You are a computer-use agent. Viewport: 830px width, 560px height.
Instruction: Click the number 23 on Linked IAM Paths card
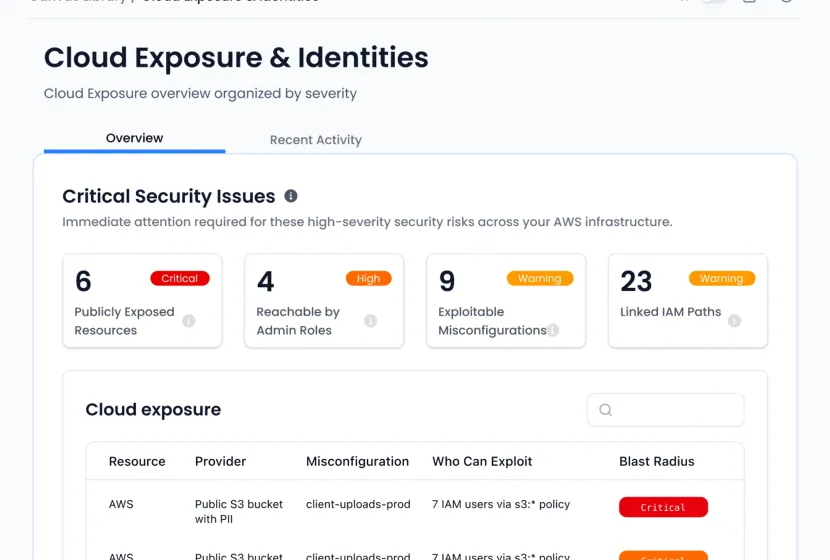pos(636,281)
